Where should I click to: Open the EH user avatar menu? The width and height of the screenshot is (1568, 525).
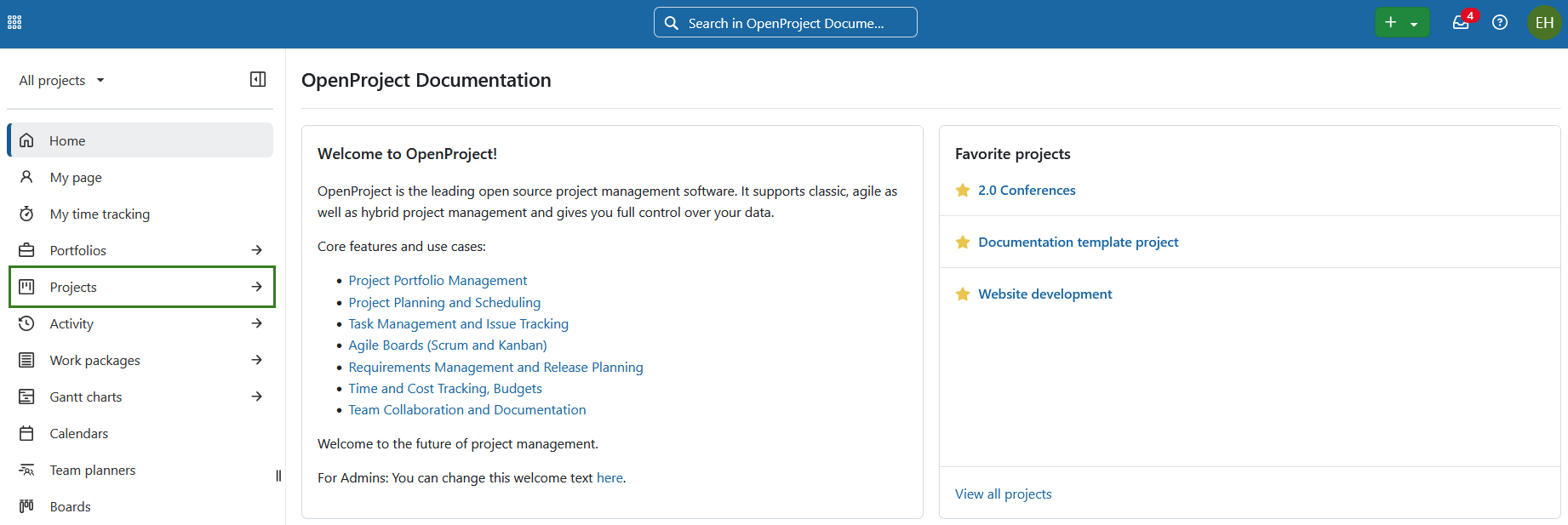point(1544,23)
